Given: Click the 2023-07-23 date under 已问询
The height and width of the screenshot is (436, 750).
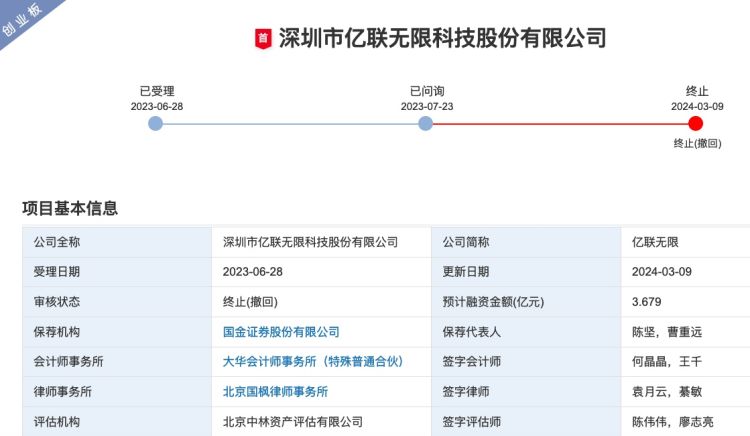Looking at the screenshot, I should pos(426,106).
